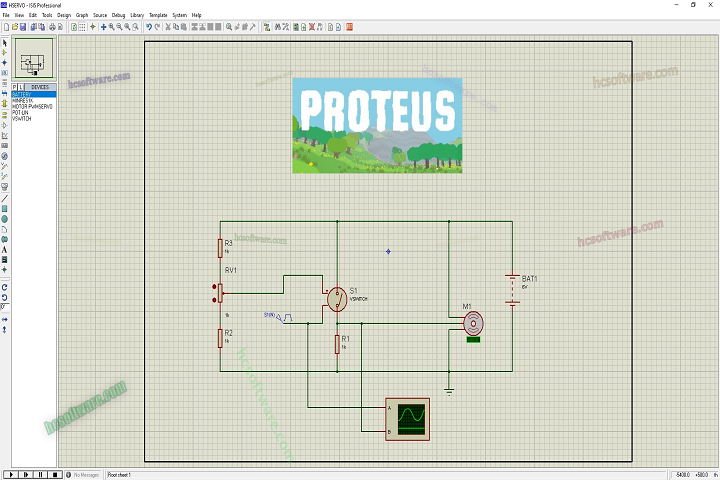Open the Design menu
This screenshot has height=480, width=720.
click(64, 15)
